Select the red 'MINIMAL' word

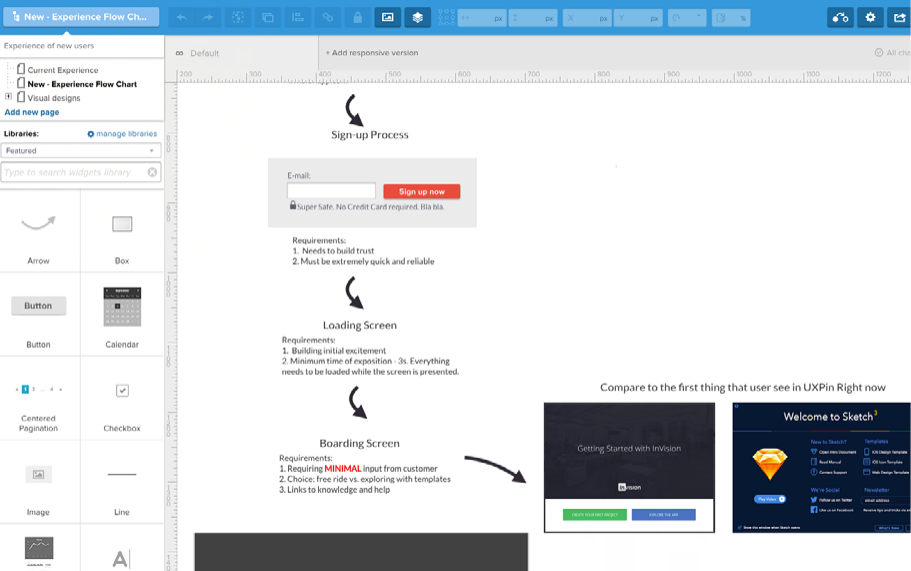click(x=343, y=469)
